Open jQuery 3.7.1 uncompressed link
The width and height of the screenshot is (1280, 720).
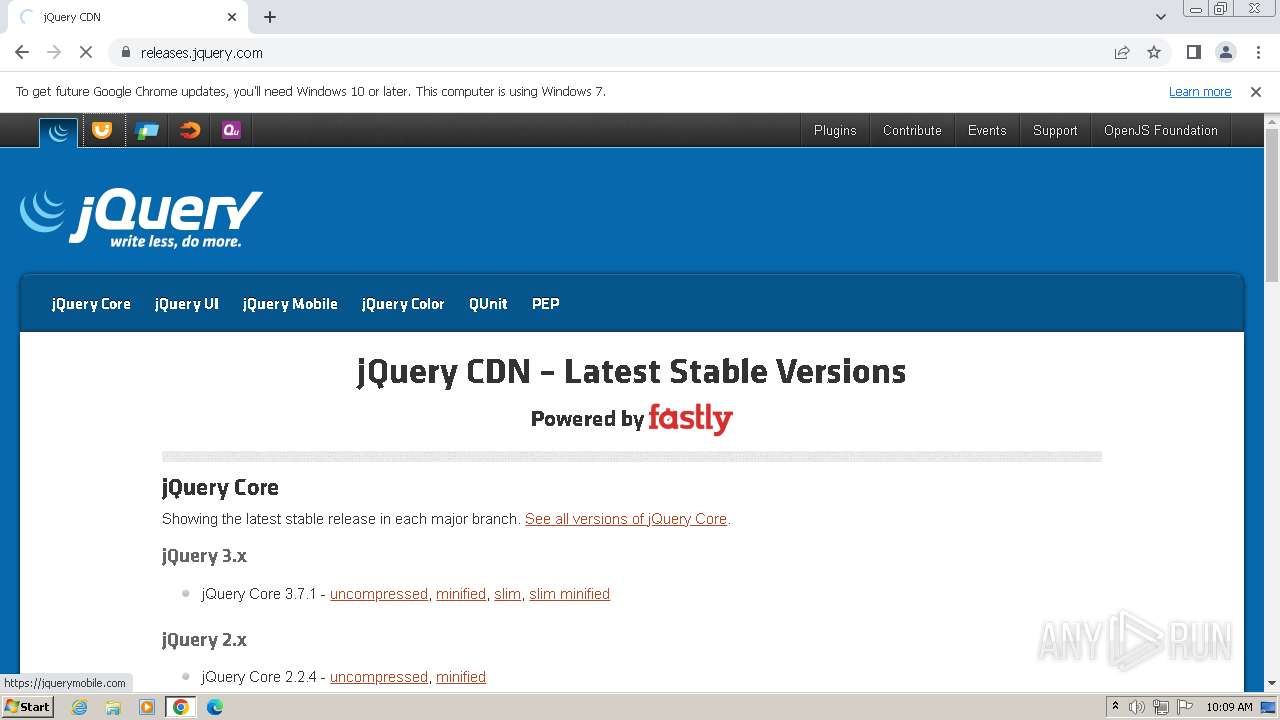[379, 594]
